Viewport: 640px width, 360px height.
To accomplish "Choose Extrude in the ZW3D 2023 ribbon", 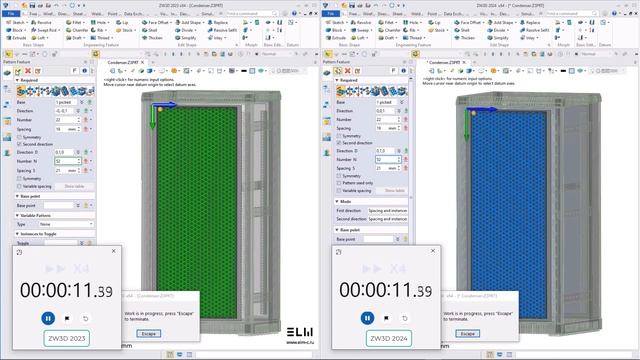I will coord(16,38).
